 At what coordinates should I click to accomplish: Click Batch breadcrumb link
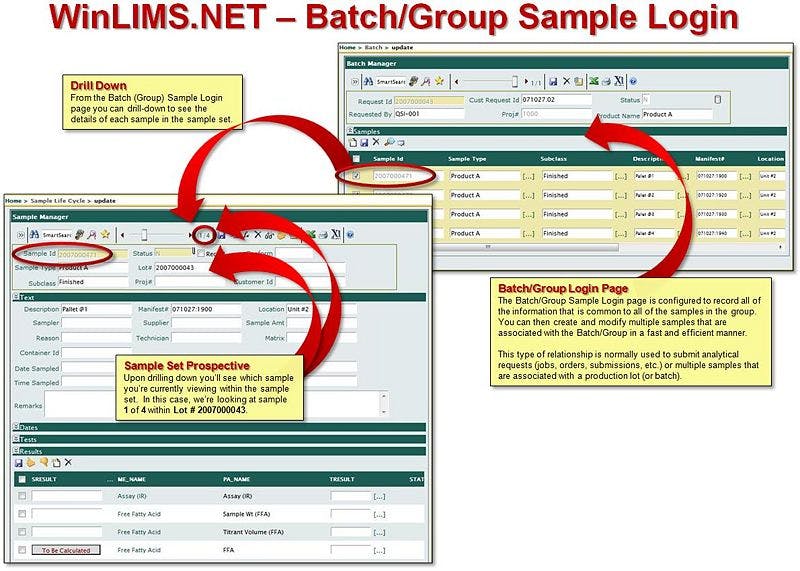tap(373, 47)
